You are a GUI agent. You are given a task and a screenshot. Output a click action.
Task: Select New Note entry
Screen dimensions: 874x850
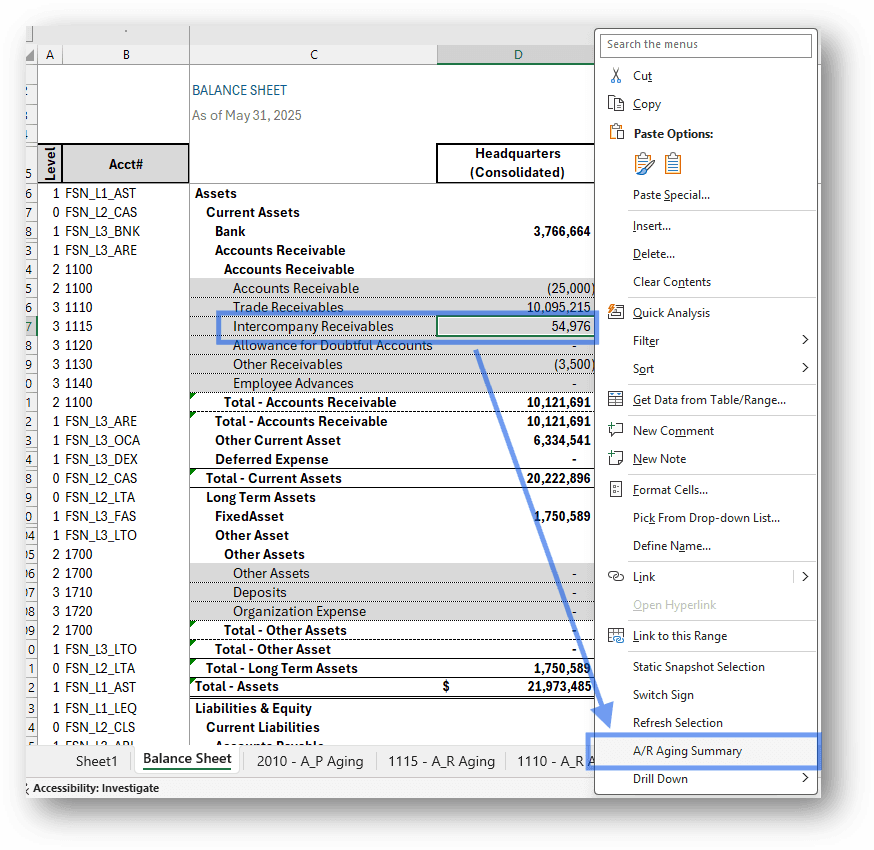click(659, 459)
